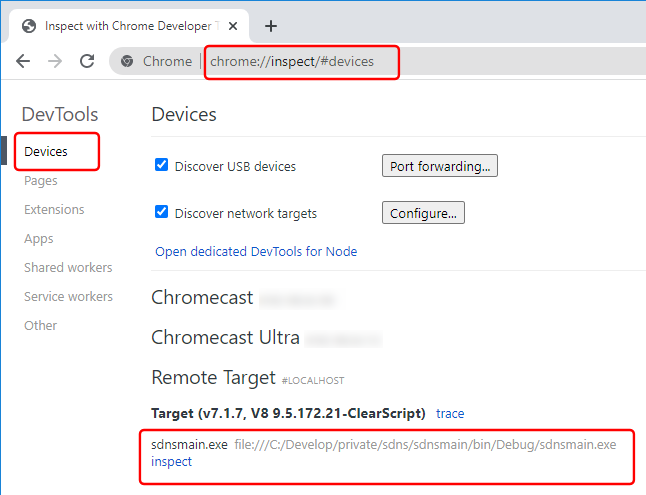Click the Discover USB devices label

(235, 167)
